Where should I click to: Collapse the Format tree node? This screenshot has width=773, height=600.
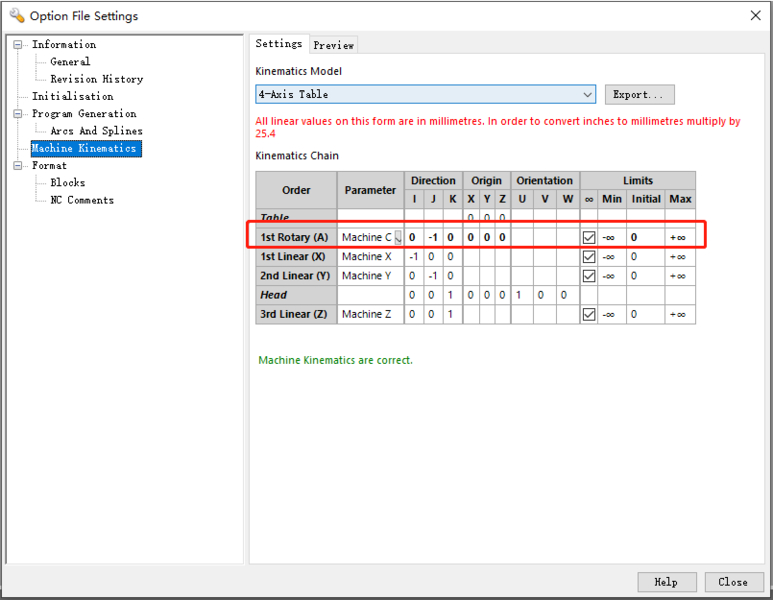[18, 166]
